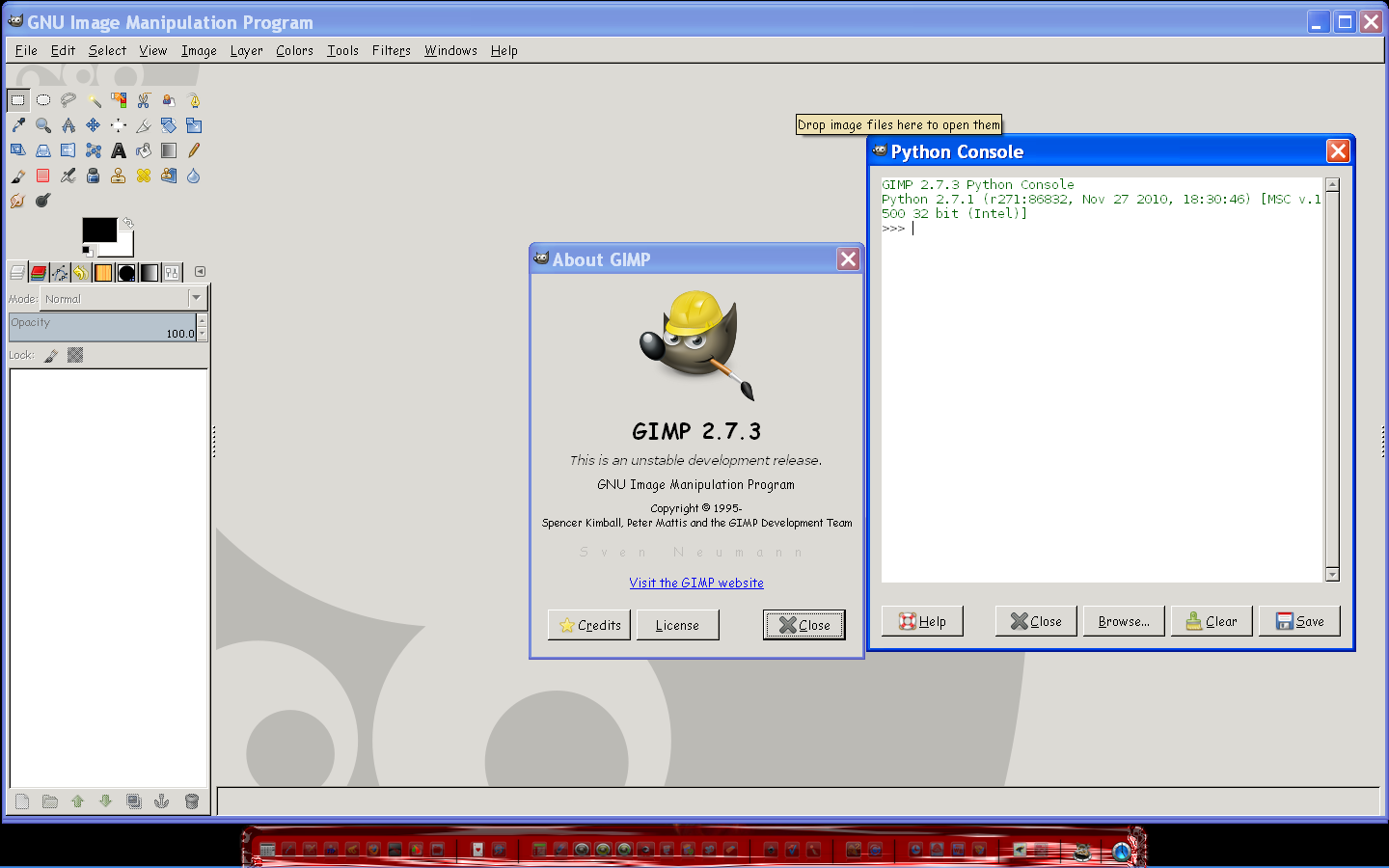Switch to the Paths dock tab
The width and height of the screenshot is (1389, 868).
(x=60, y=273)
